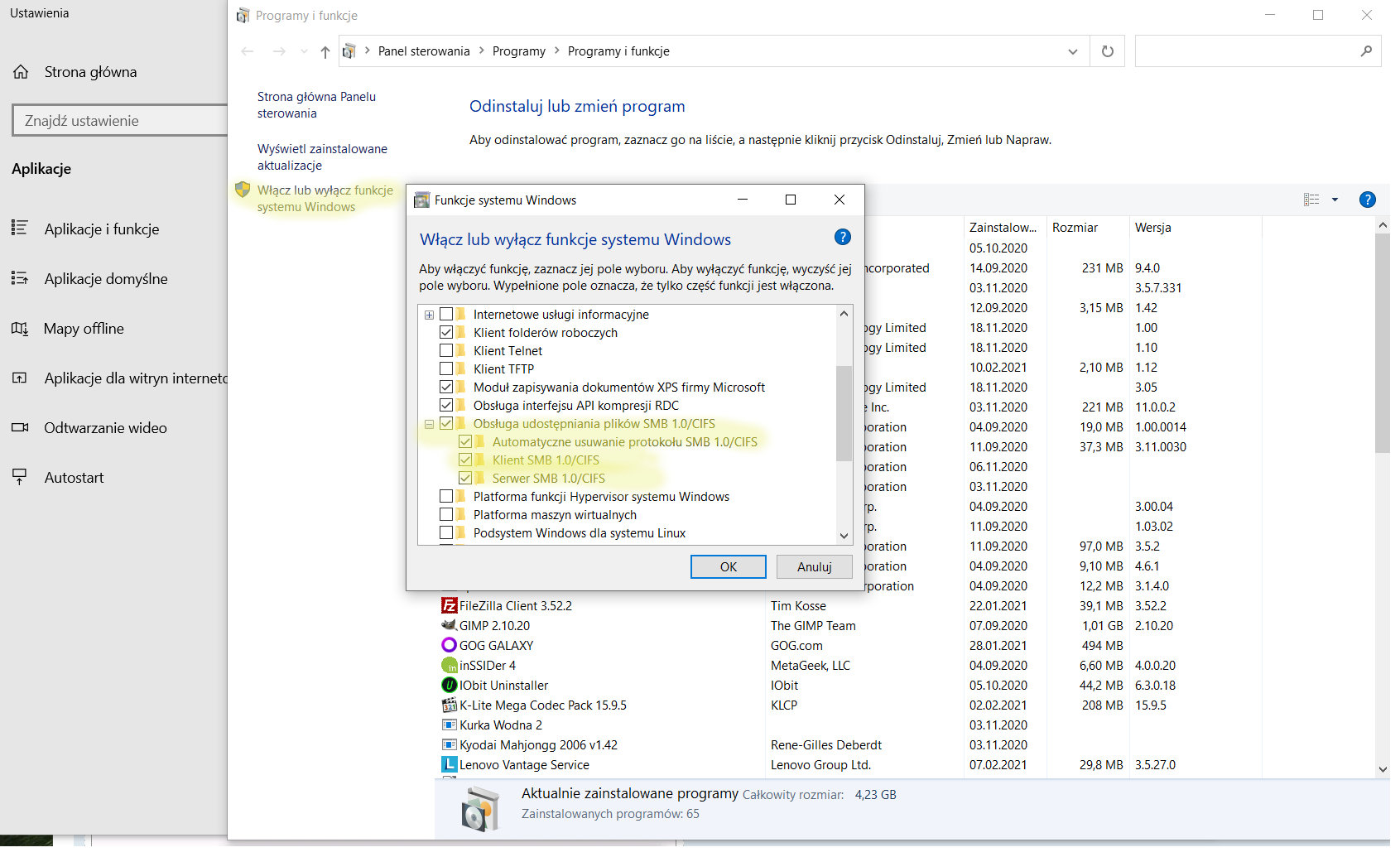The width and height of the screenshot is (1400, 857).
Task: Click the view options icon in program list toolbar
Action: coord(1311,200)
